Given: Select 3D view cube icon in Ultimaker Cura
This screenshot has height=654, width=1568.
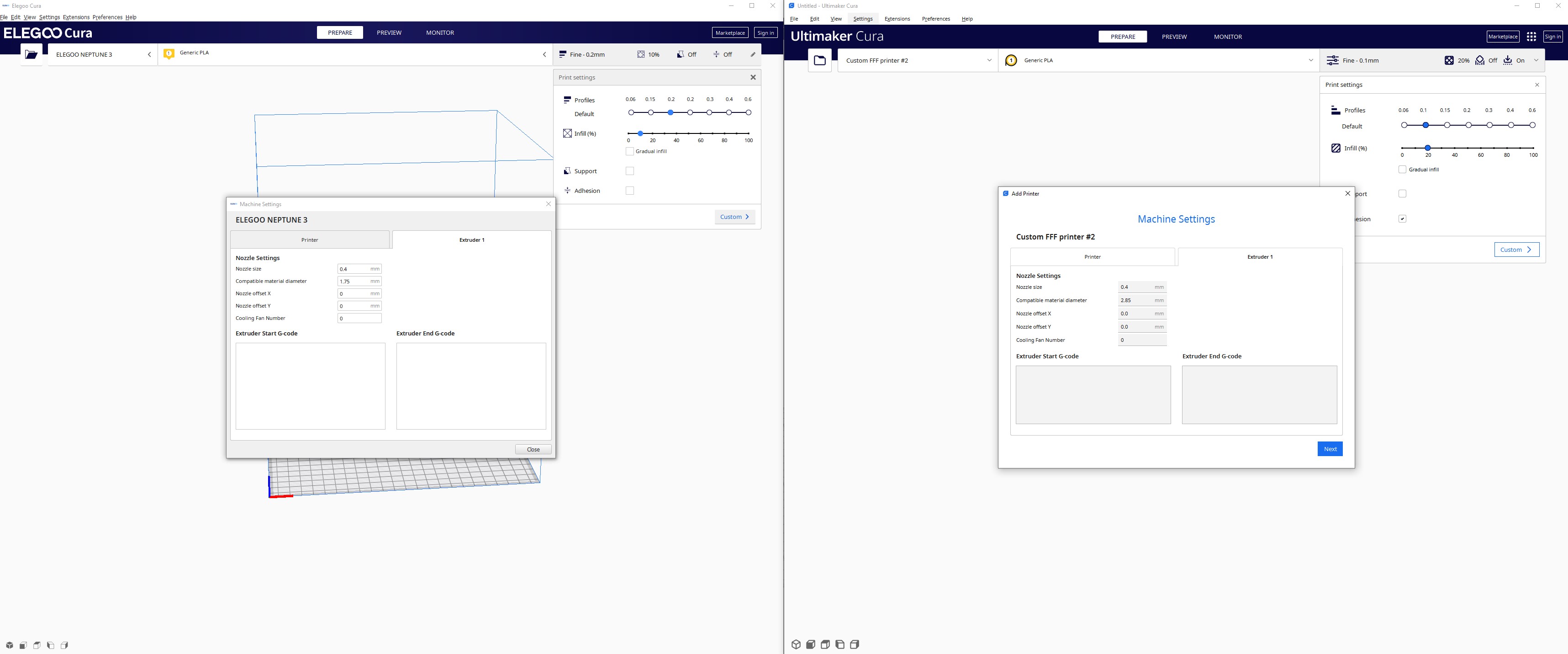Looking at the screenshot, I should click(x=796, y=644).
